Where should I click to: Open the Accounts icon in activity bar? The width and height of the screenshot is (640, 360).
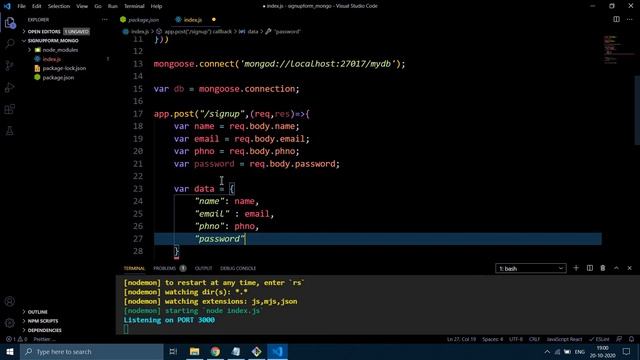[10, 302]
